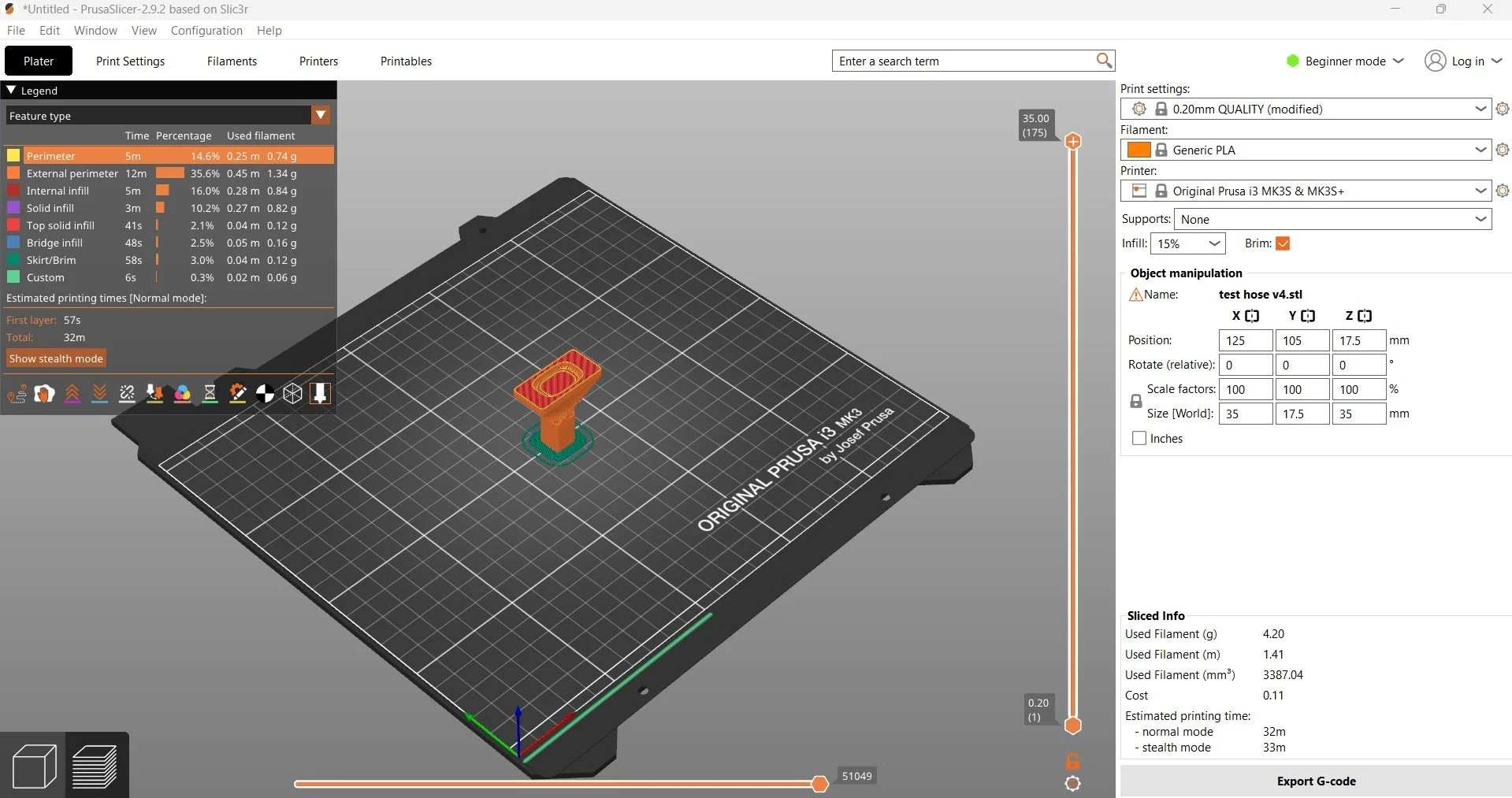Toggle custom G-codes gear-pencil icon
Image resolution: width=1512 pixels, height=798 pixels.
click(238, 393)
